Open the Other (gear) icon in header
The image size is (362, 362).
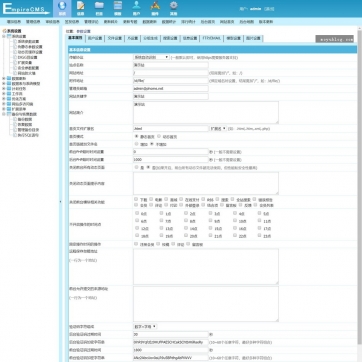(x=173, y=8)
